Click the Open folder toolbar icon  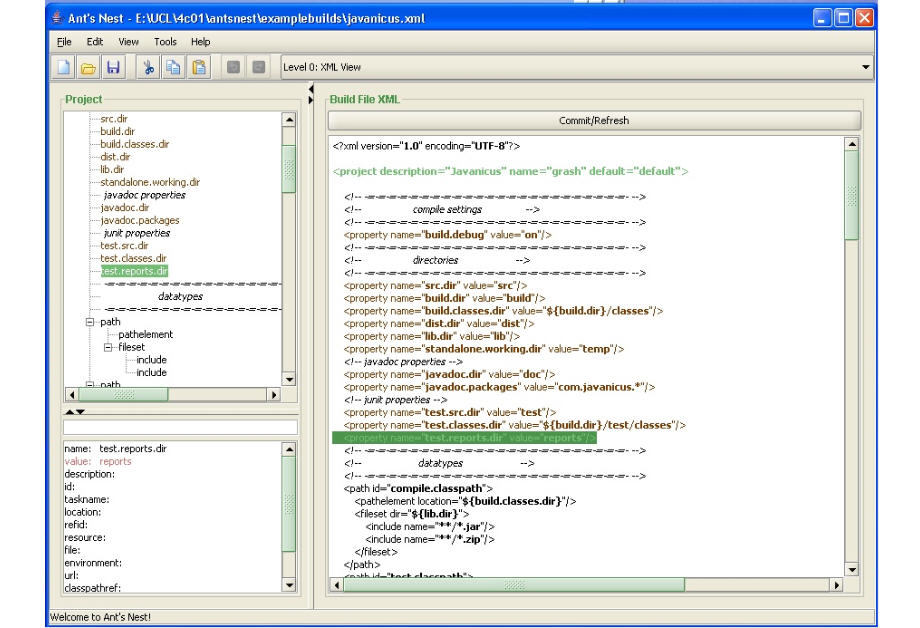click(87, 67)
